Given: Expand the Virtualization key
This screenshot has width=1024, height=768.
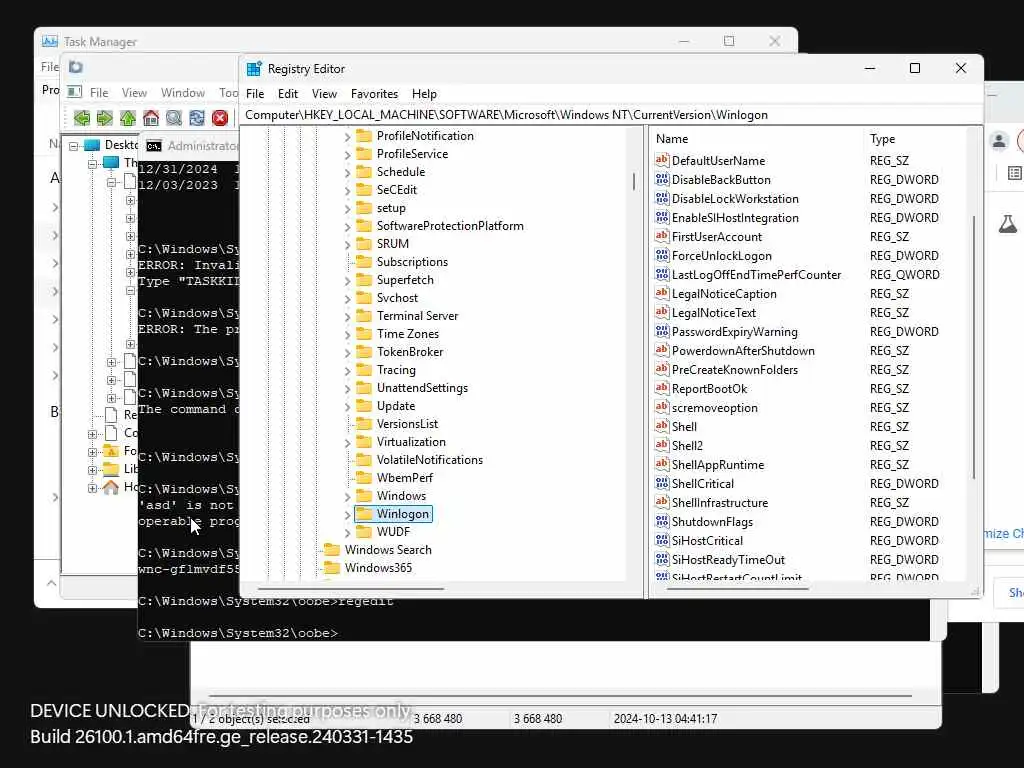Looking at the screenshot, I should (x=347, y=443).
